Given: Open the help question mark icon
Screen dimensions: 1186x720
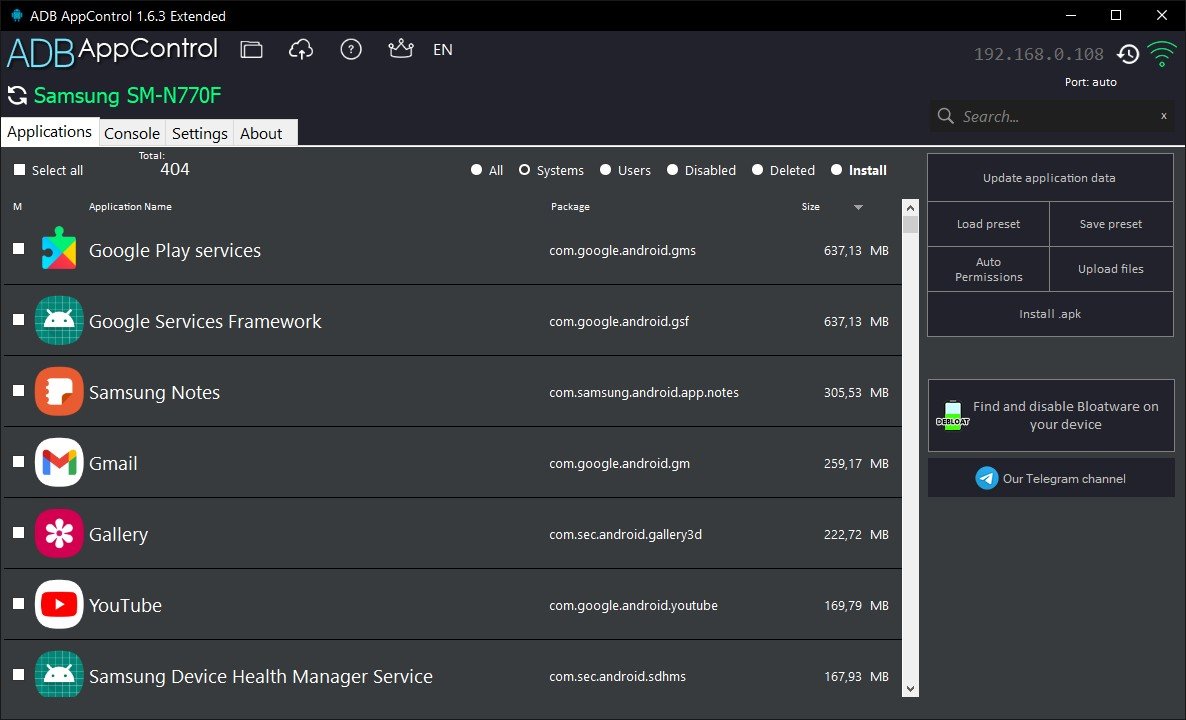Looking at the screenshot, I should tap(351, 50).
